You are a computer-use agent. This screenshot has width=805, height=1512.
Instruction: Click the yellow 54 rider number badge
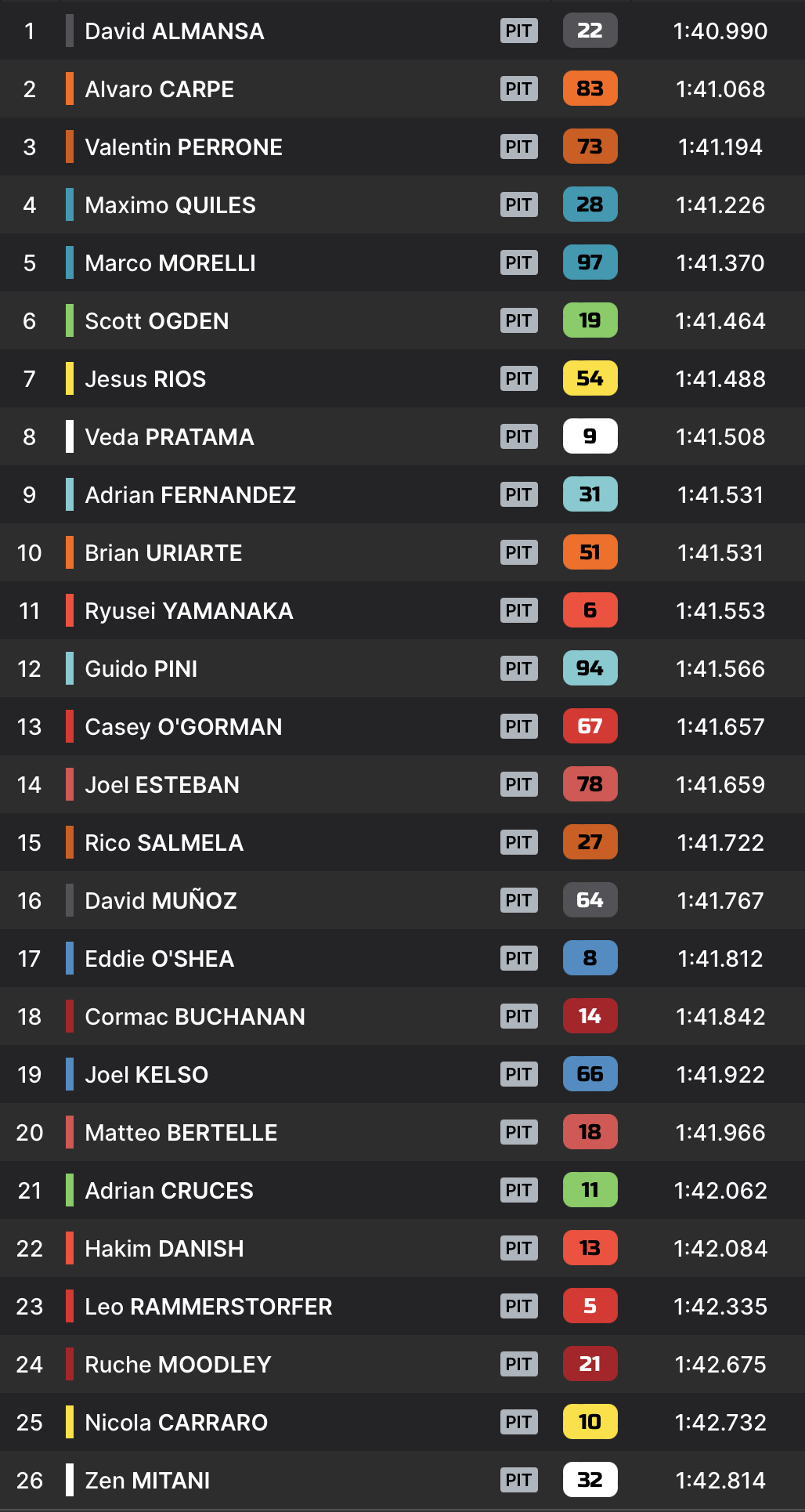(x=590, y=378)
